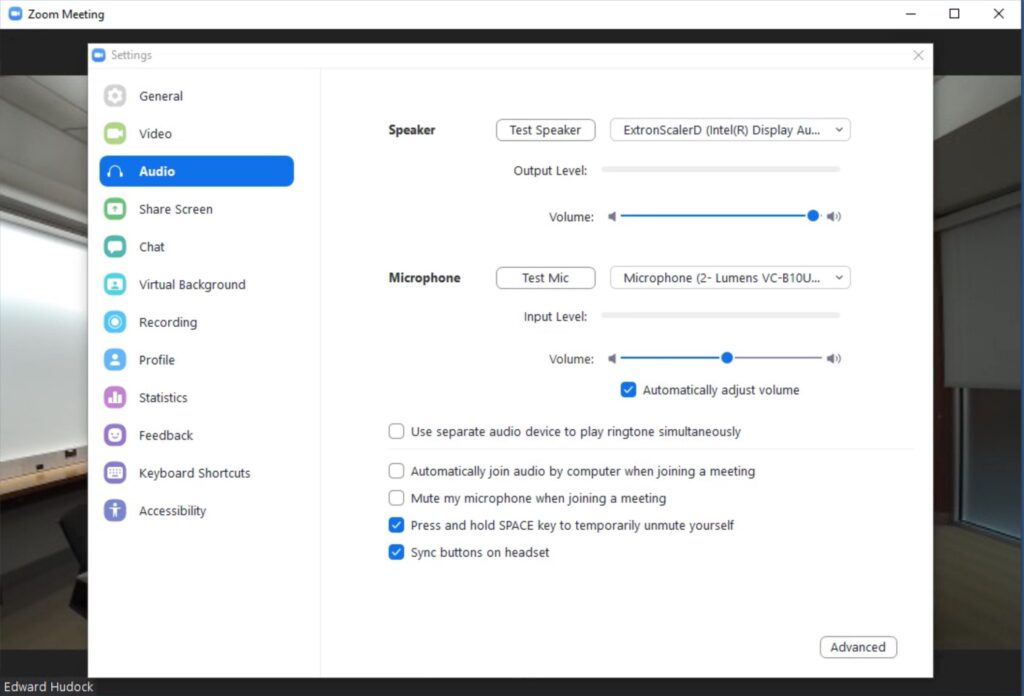
Task: Click microphone volume high icon
Action: click(x=834, y=358)
